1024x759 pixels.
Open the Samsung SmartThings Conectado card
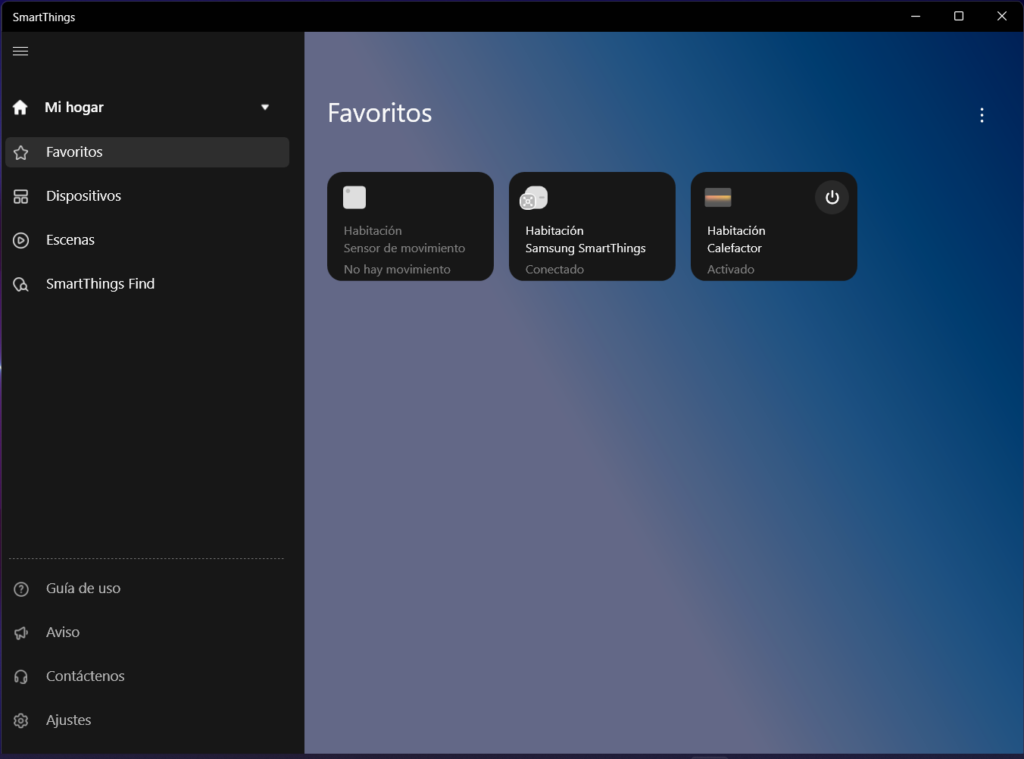pyautogui.click(x=592, y=250)
